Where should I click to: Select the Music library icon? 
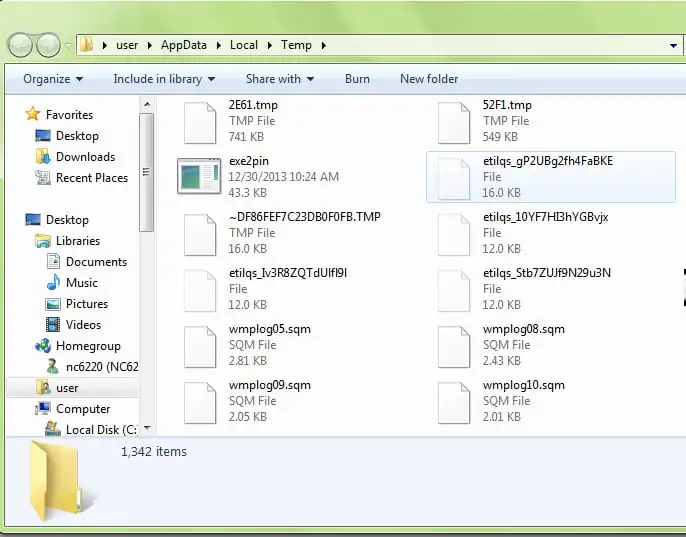(x=53, y=283)
